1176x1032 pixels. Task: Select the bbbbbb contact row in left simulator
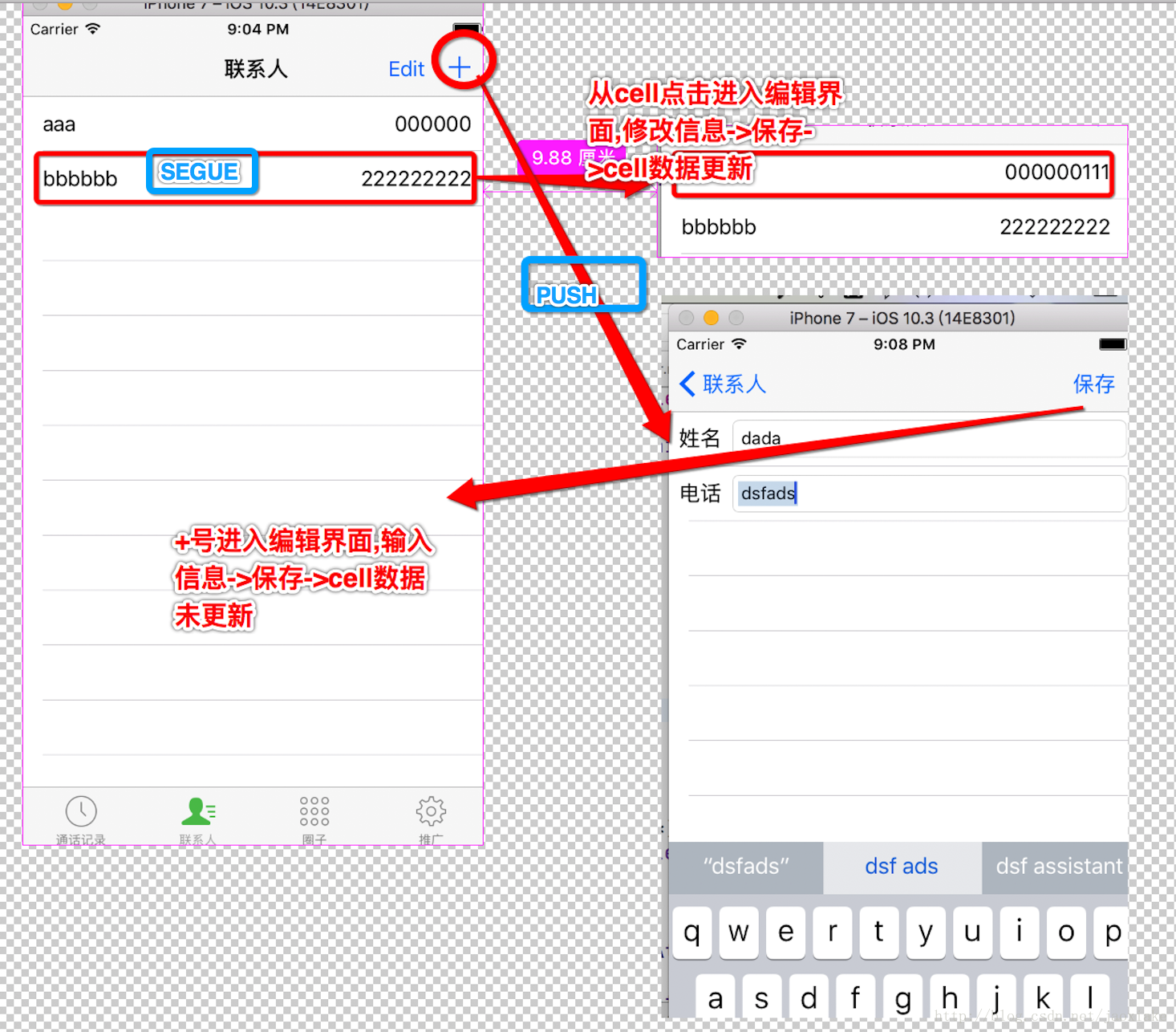pos(253,178)
